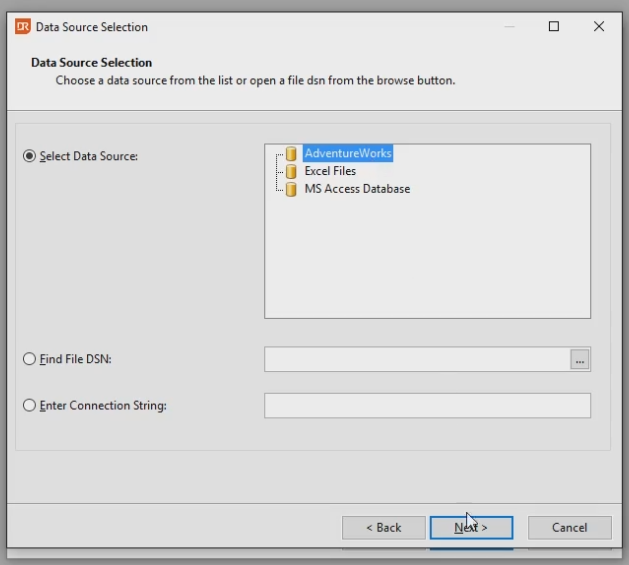Focus the connection string text box
This screenshot has width=629, height=565.
[x=427, y=406]
